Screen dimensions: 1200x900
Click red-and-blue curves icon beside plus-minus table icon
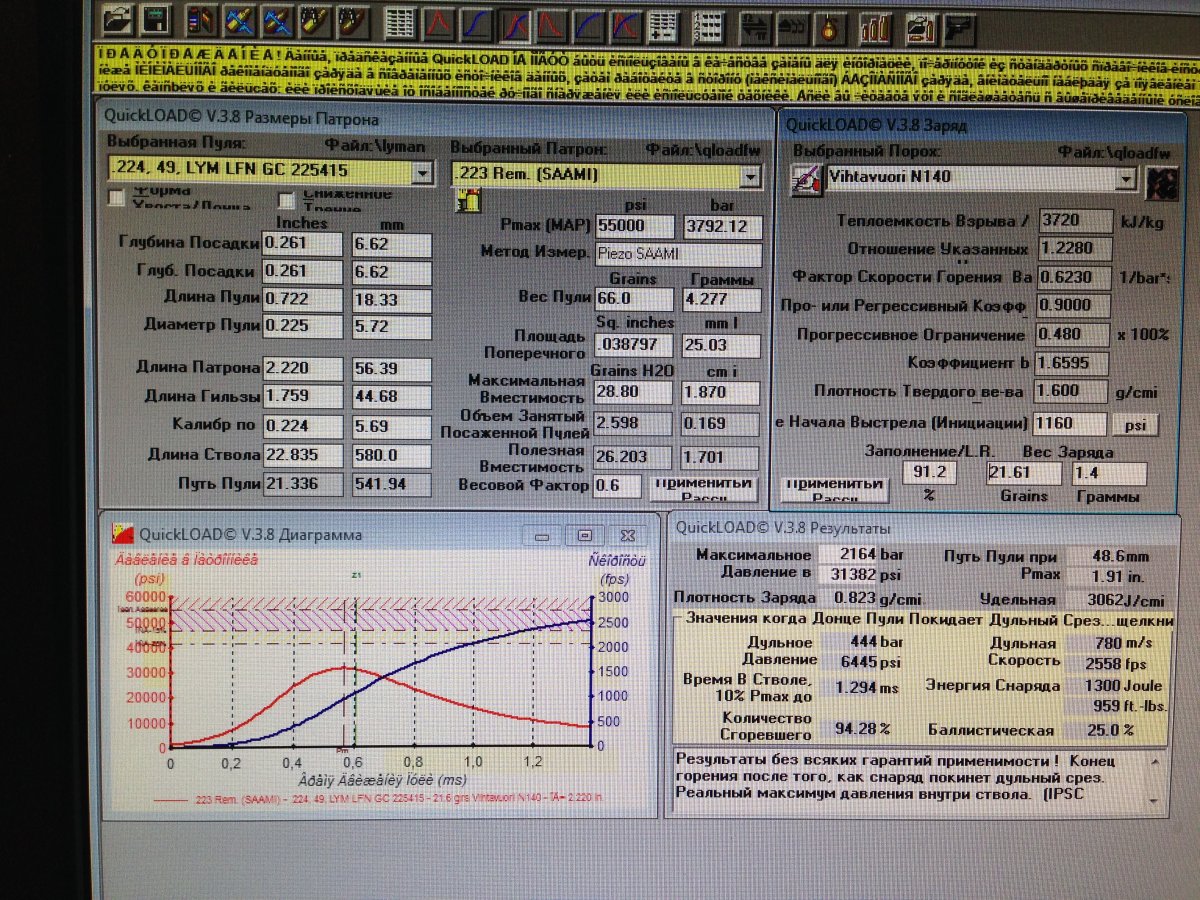click(x=625, y=24)
